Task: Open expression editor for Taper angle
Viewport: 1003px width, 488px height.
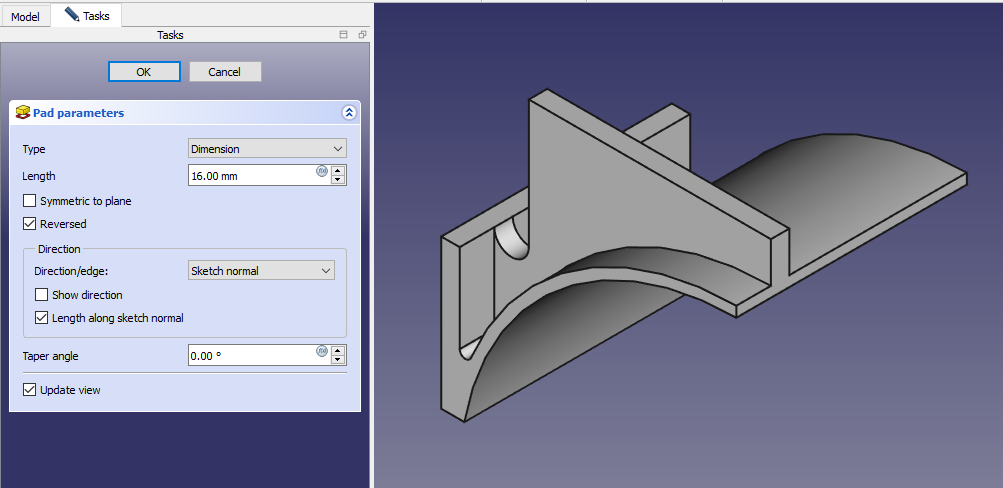Action: coord(322,351)
